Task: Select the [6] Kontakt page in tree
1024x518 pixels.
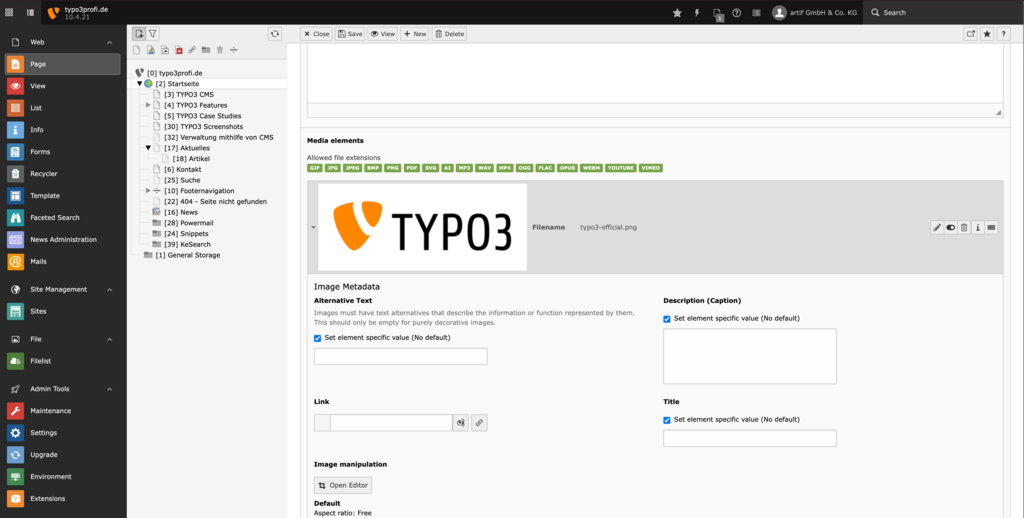Action: coord(183,169)
